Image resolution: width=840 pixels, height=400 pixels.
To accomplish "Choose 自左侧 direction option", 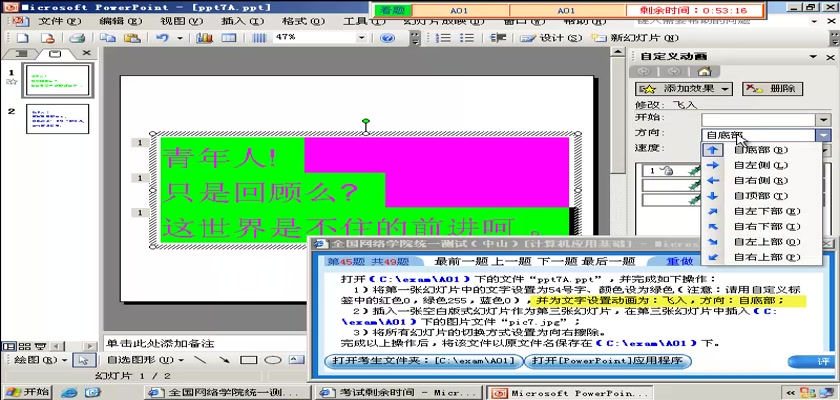I will [762, 165].
